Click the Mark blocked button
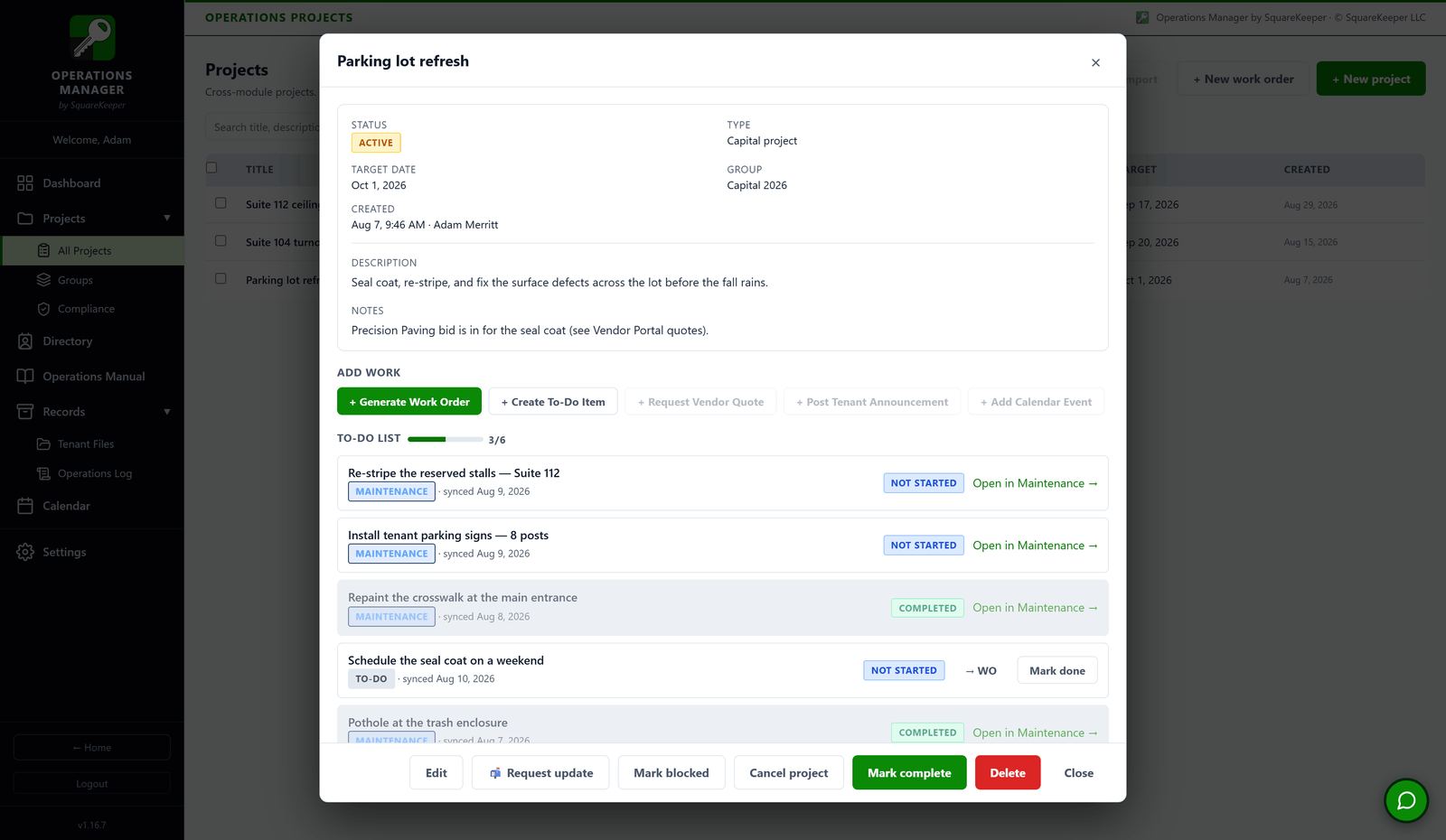Image resolution: width=1446 pixels, height=840 pixels. 671,773
